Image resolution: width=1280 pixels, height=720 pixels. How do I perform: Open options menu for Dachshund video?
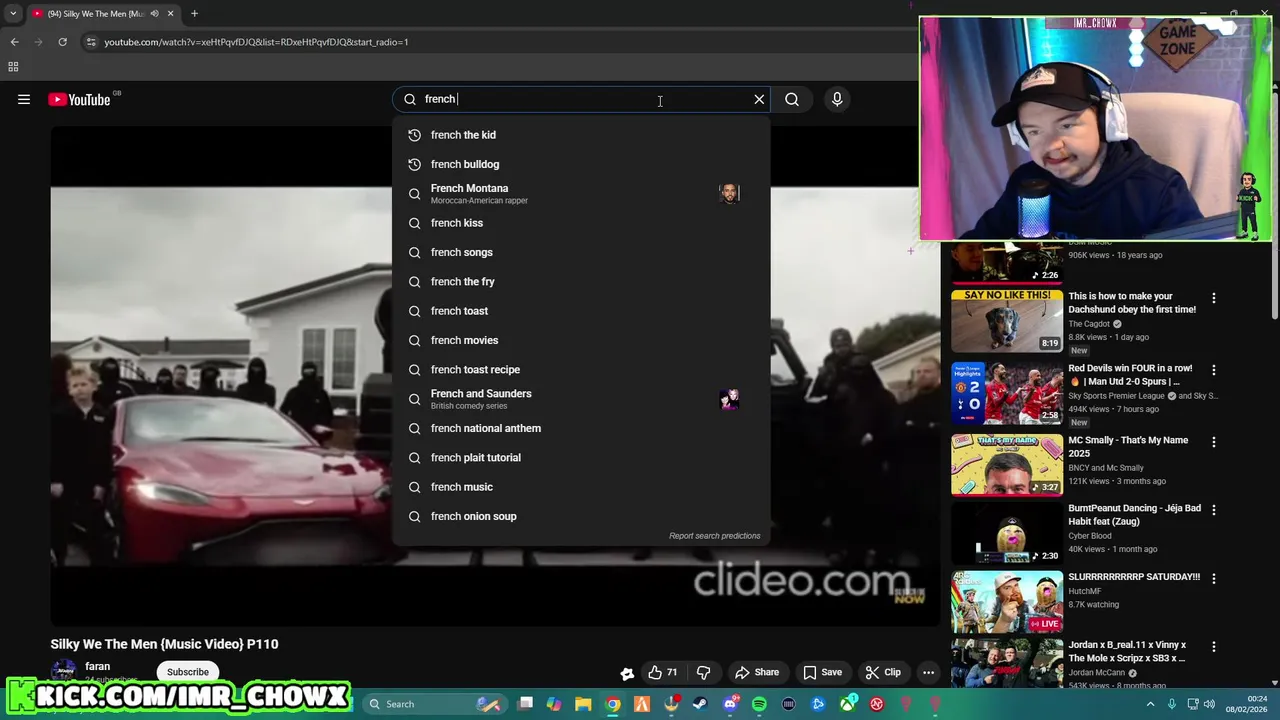pos(1214,298)
